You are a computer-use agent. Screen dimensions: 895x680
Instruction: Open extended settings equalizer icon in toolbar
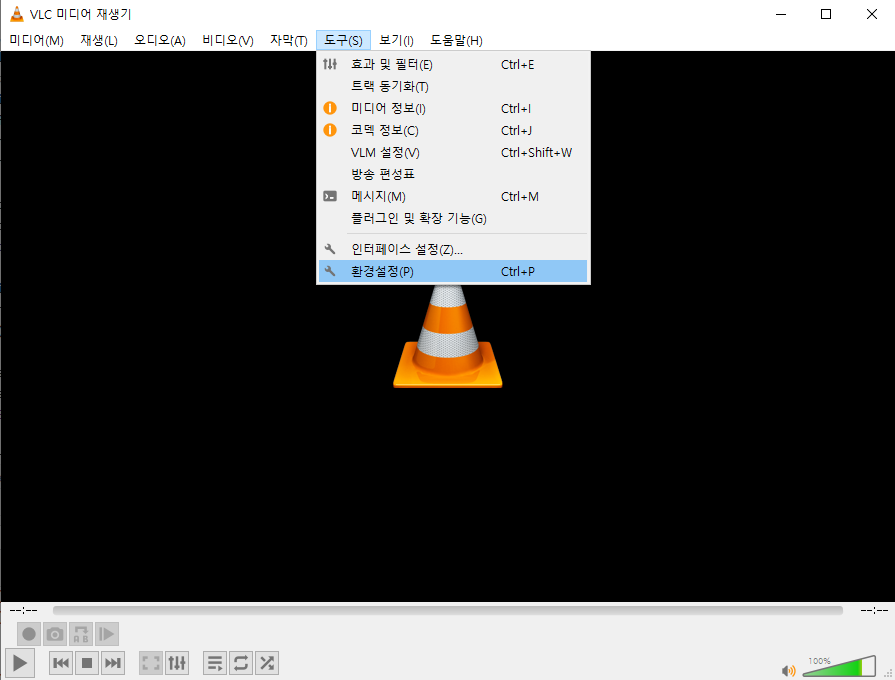pyautogui.click(x=177, y=663)
